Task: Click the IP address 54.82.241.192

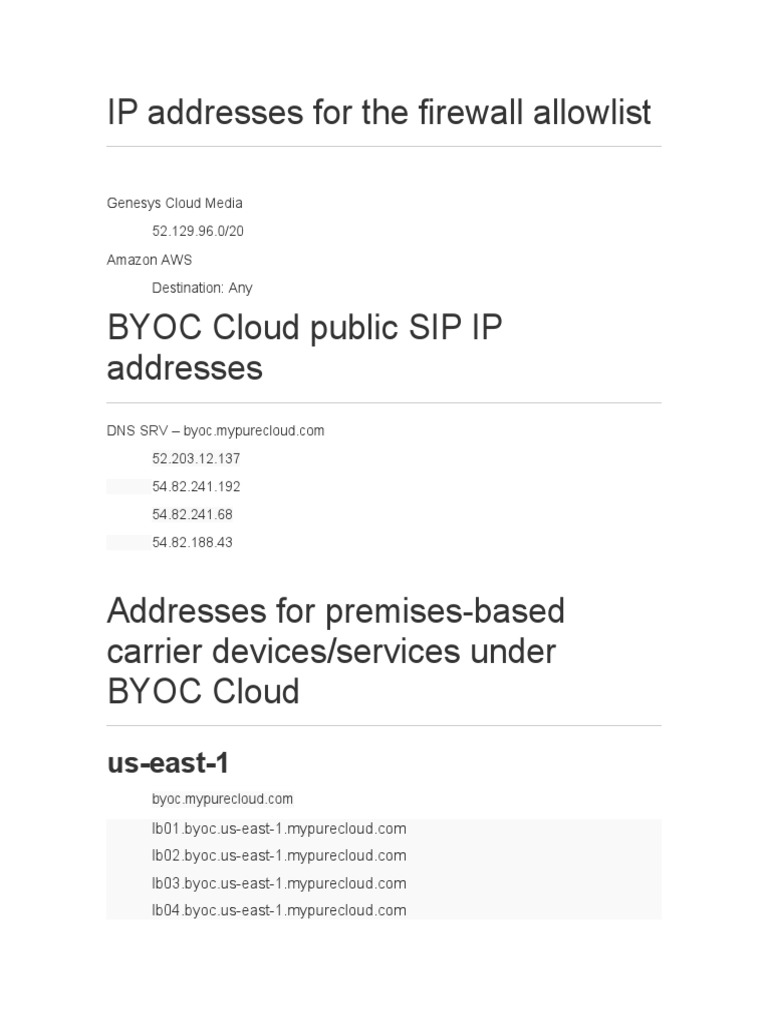Action: (x=196, y=487)
